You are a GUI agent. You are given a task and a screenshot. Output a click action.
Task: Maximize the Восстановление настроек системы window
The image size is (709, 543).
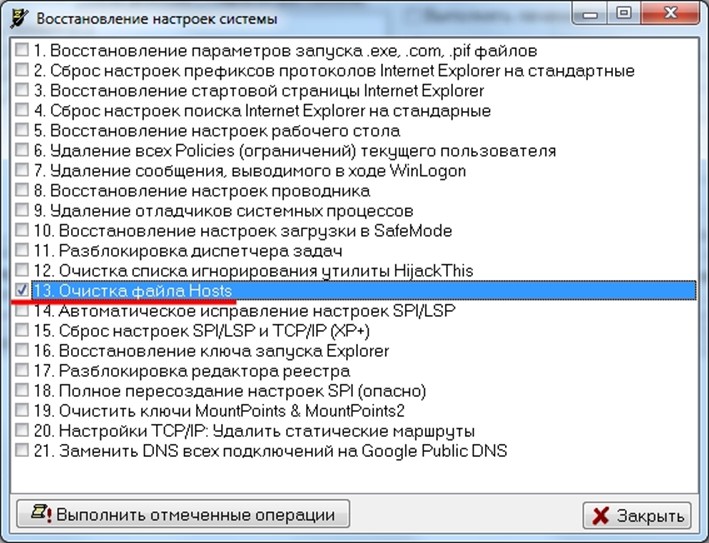pos(624,14)
